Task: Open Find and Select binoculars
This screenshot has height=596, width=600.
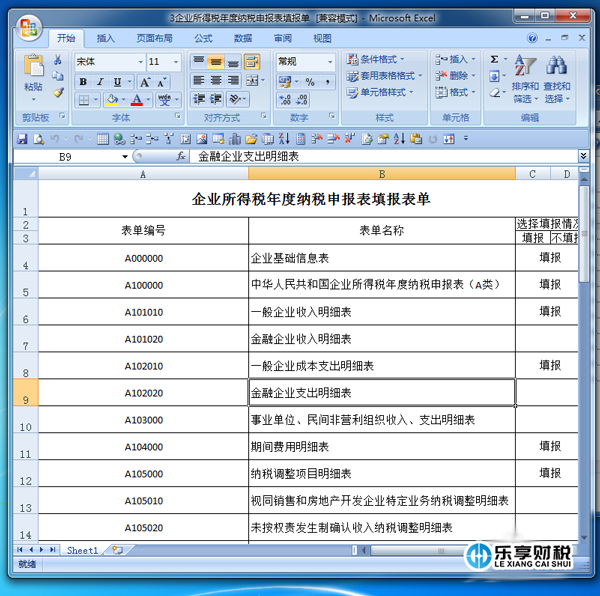Action: pyautogui.click(x=557, y=79)
